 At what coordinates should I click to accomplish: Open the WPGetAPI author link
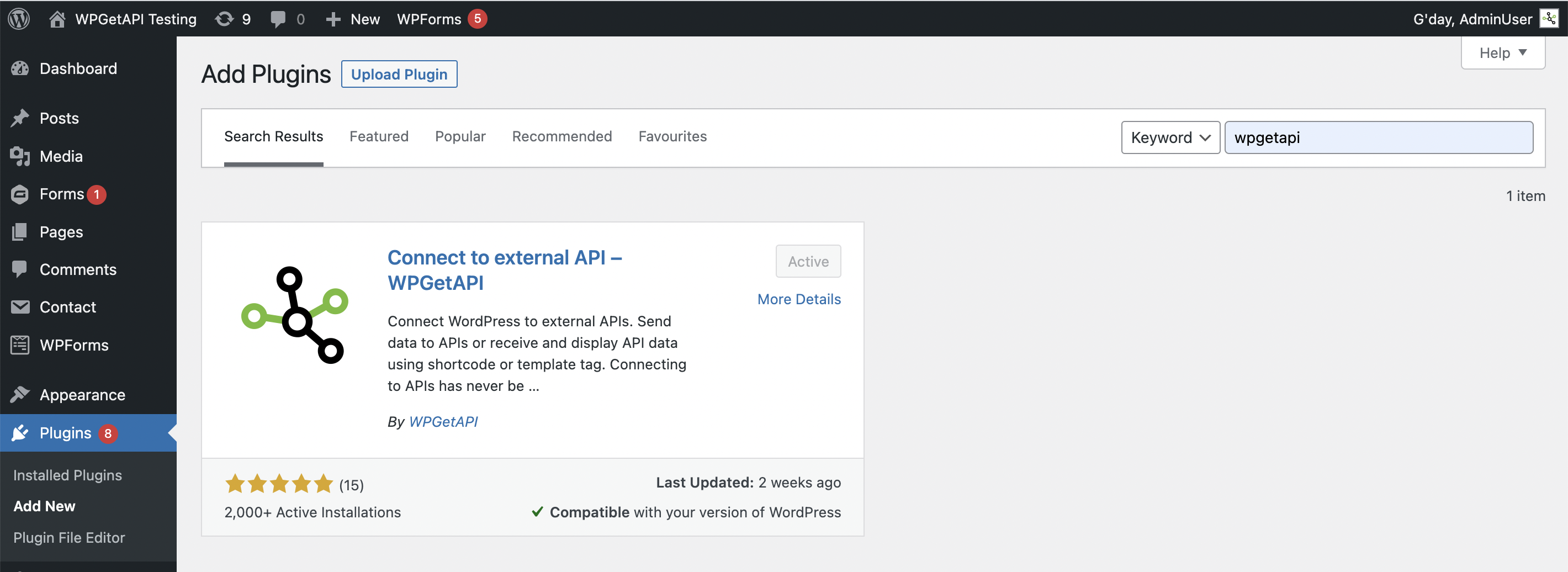pos(443,421)
